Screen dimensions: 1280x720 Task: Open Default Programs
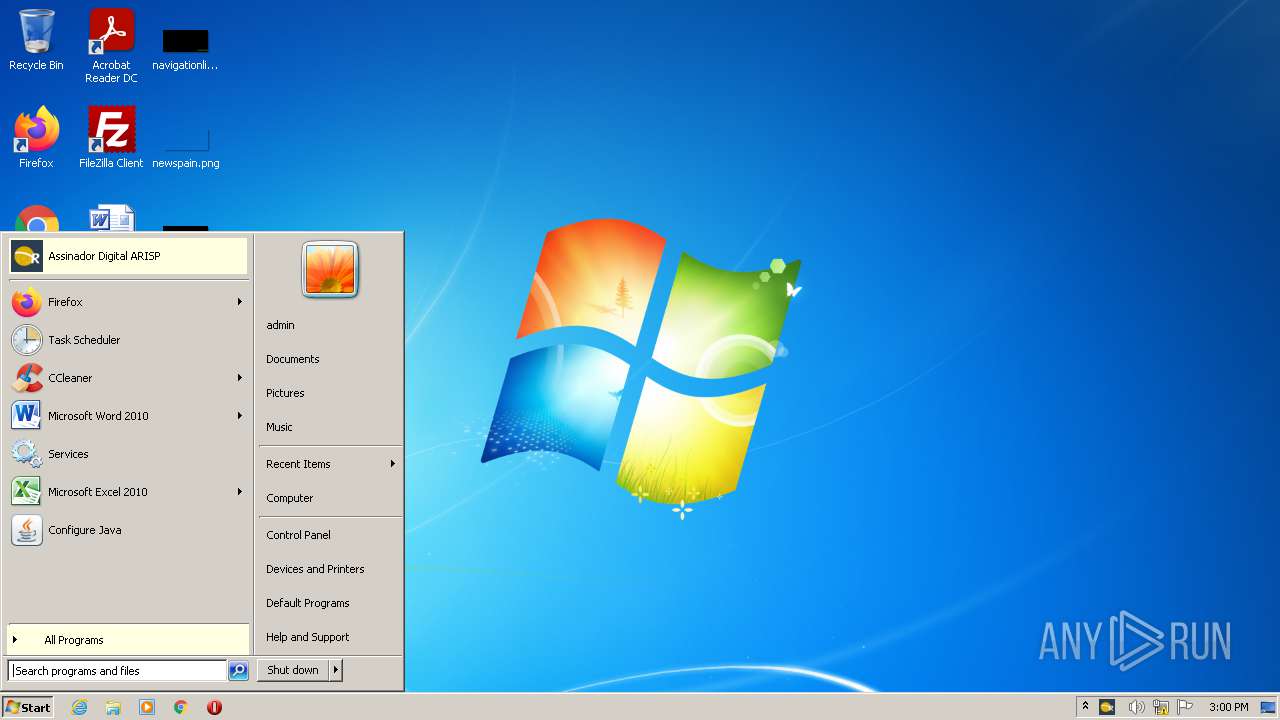coord(330,603)
